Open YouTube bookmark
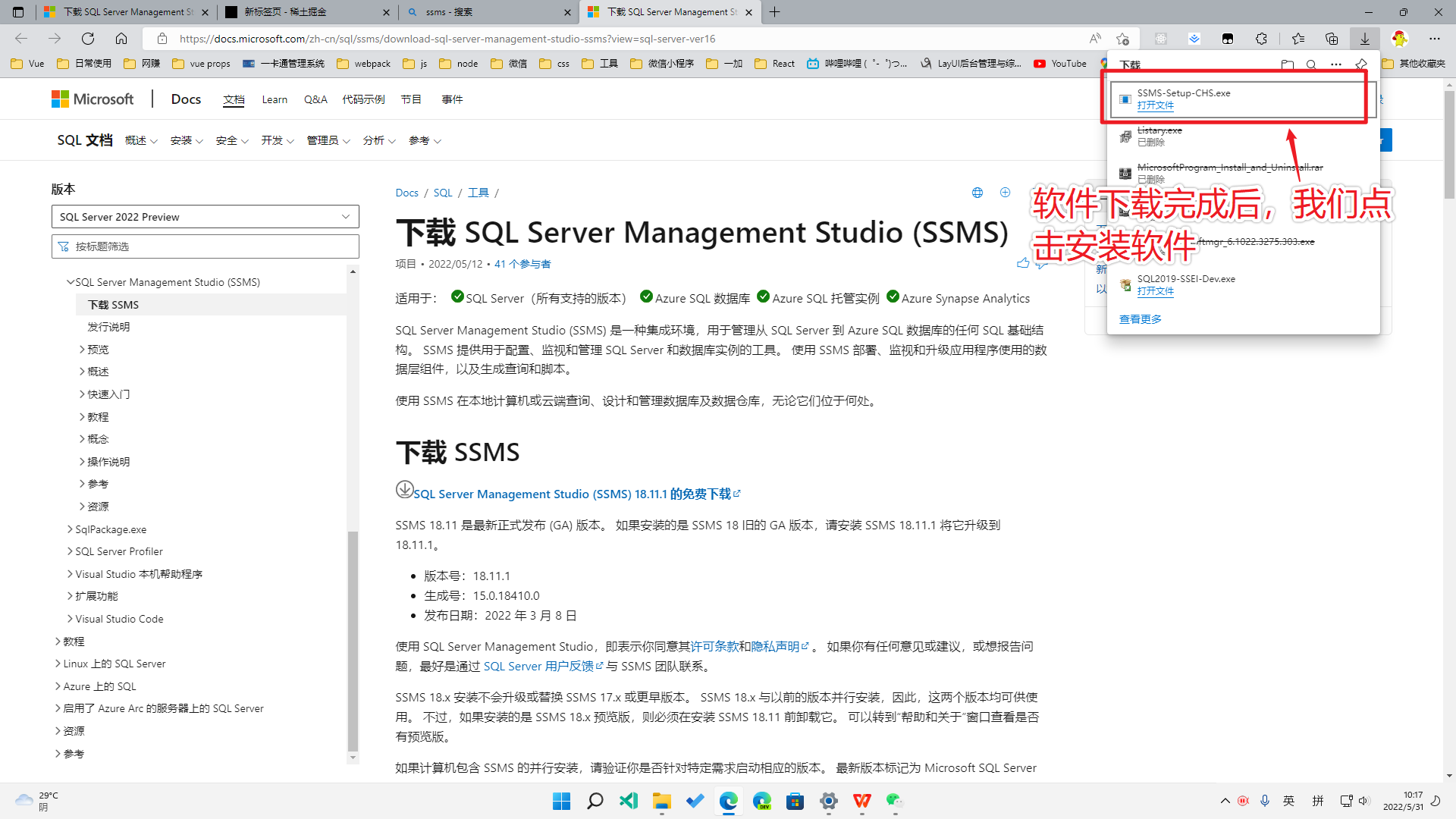This screenshot has width=1456, height=819. tap(1059, 64)
